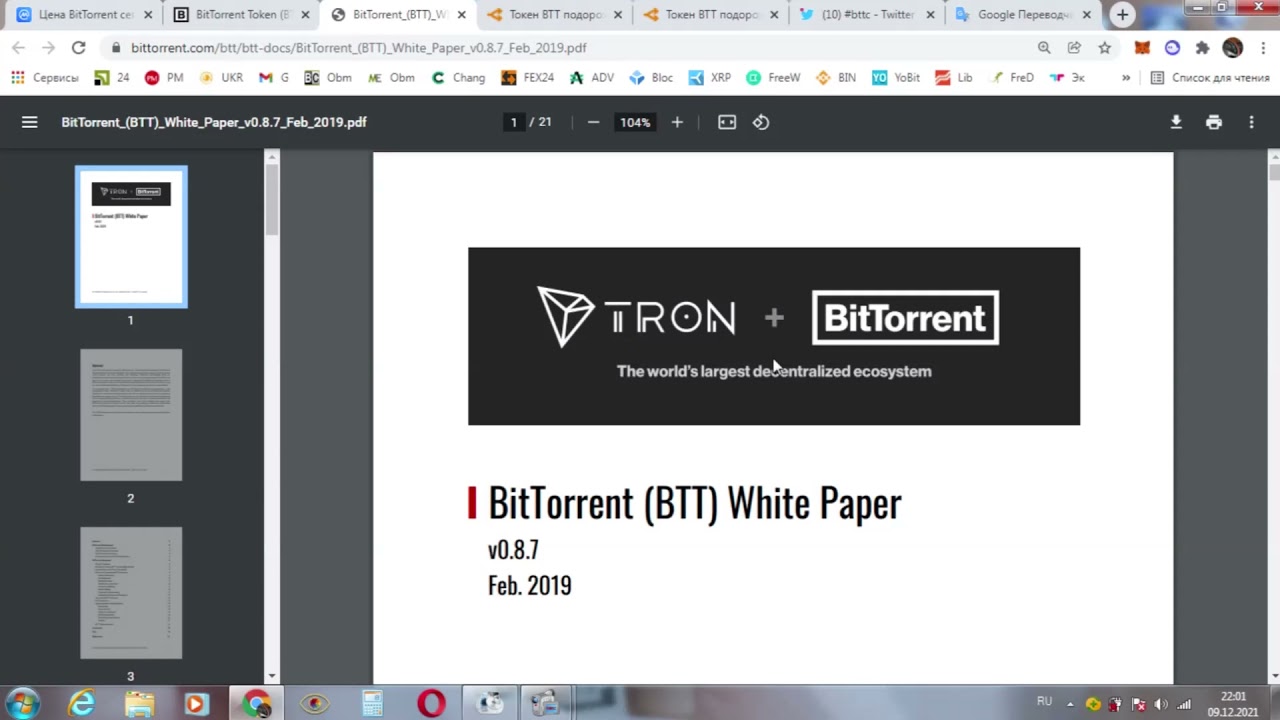Open the 'ADV' bookmark
The image size is (1280, 720).
pos(591,77)
